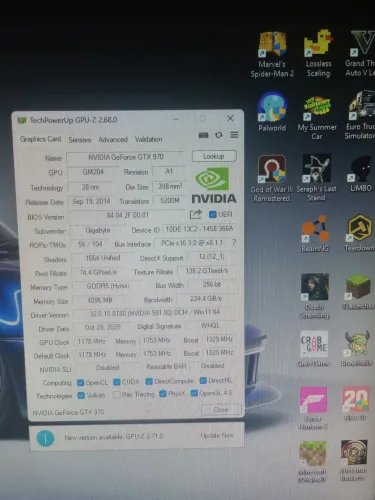
Task: Click the ROPs/TMUs 56 / 104 value
Action: click(x=90, y=244)
